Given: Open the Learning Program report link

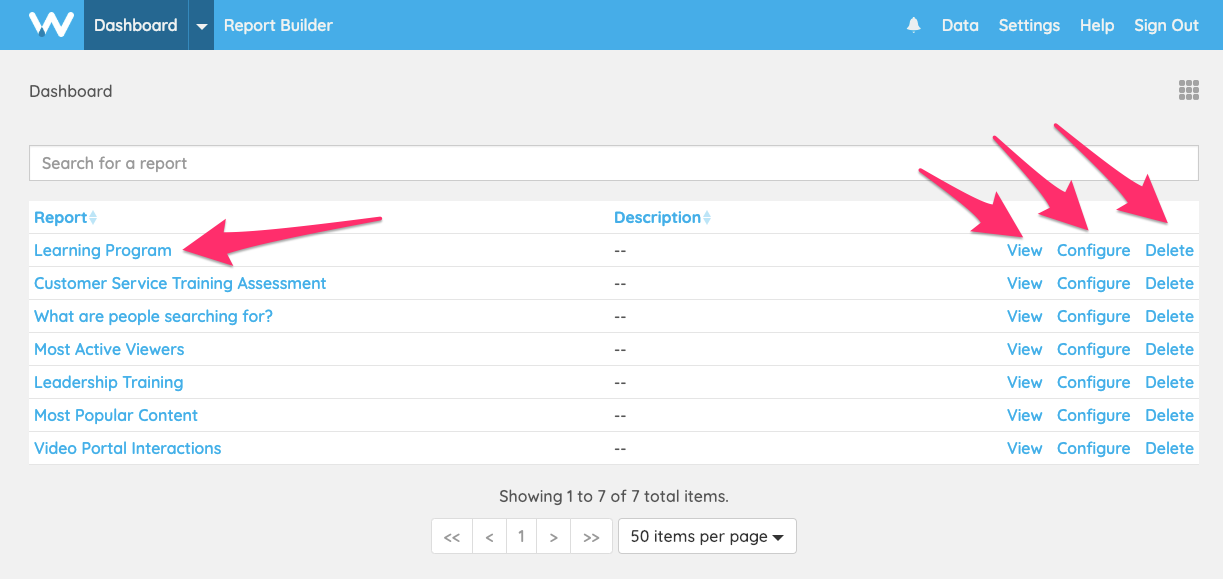Looking at the screenshot, I should pyautogui.click(x=103, y=250).
